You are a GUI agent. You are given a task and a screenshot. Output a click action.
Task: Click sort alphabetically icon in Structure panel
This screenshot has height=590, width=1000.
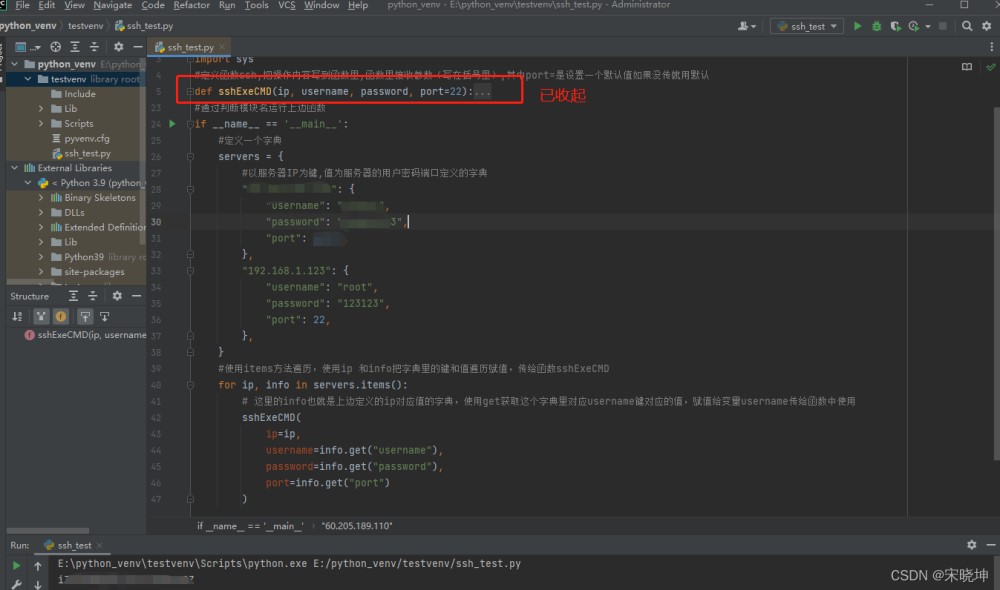(x=17, y=316)
